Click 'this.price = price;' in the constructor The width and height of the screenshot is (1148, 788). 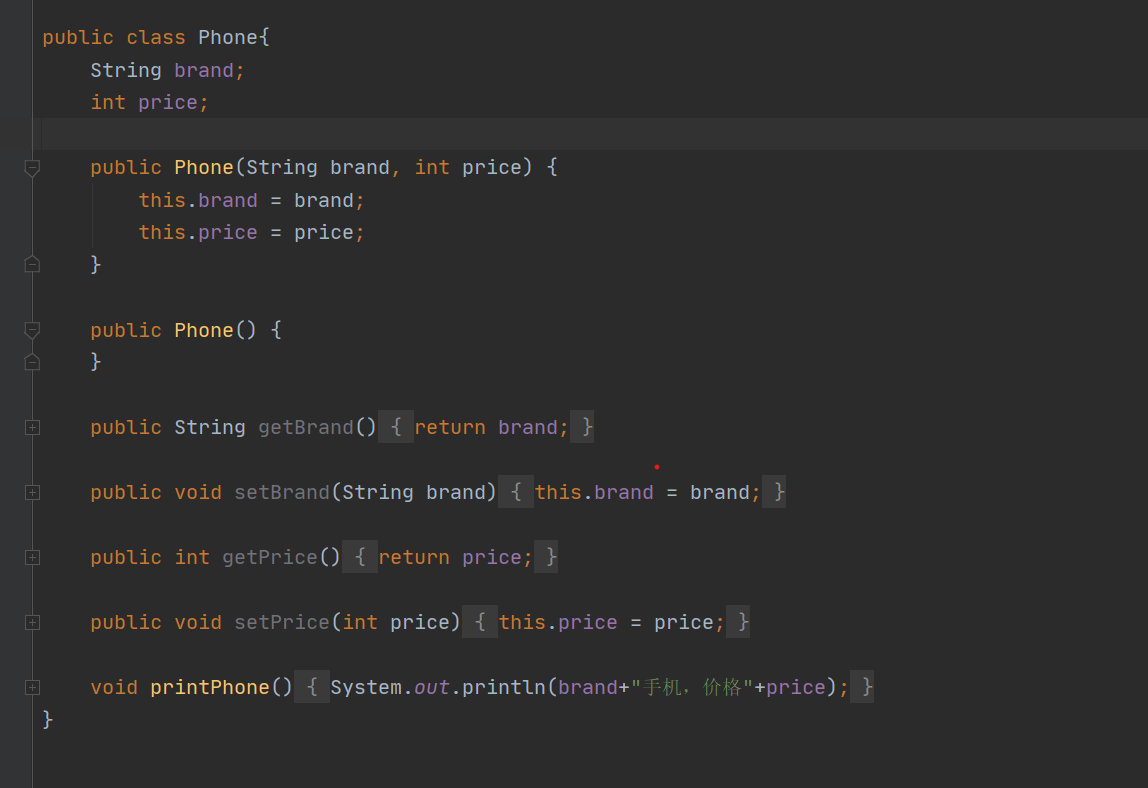tap(251, 232)
